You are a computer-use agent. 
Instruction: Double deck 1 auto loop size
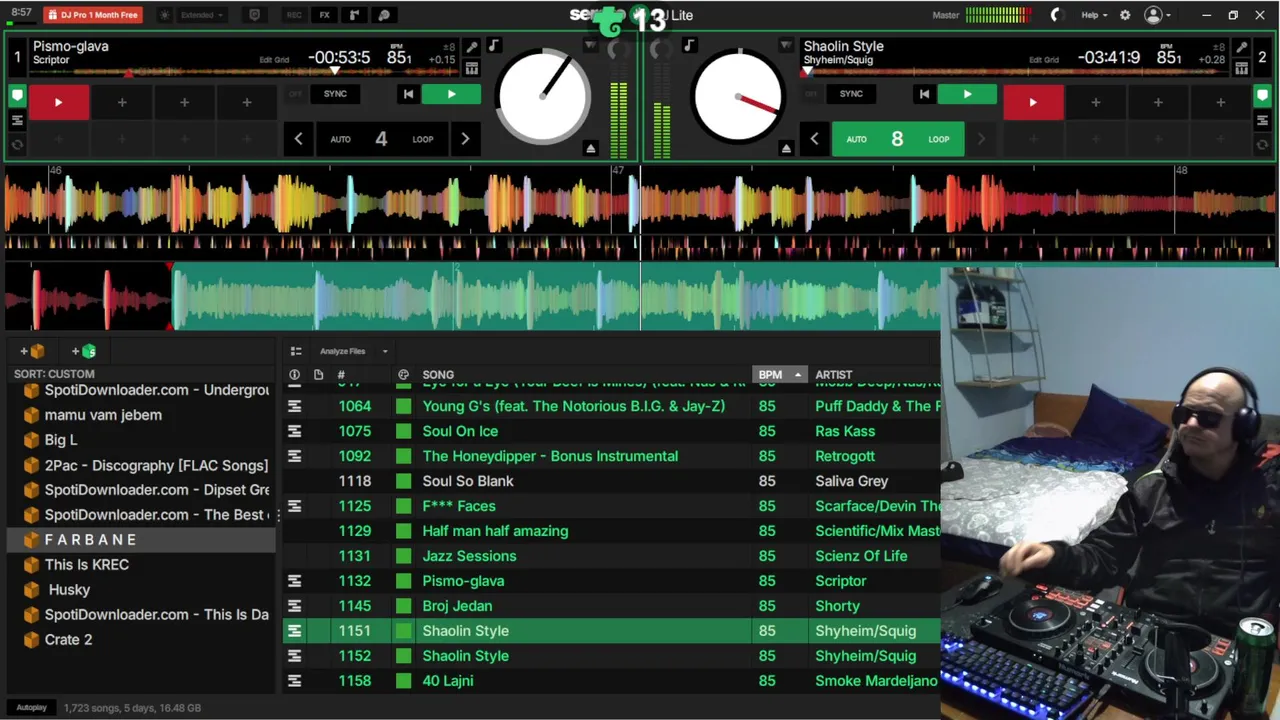(465, 139)
